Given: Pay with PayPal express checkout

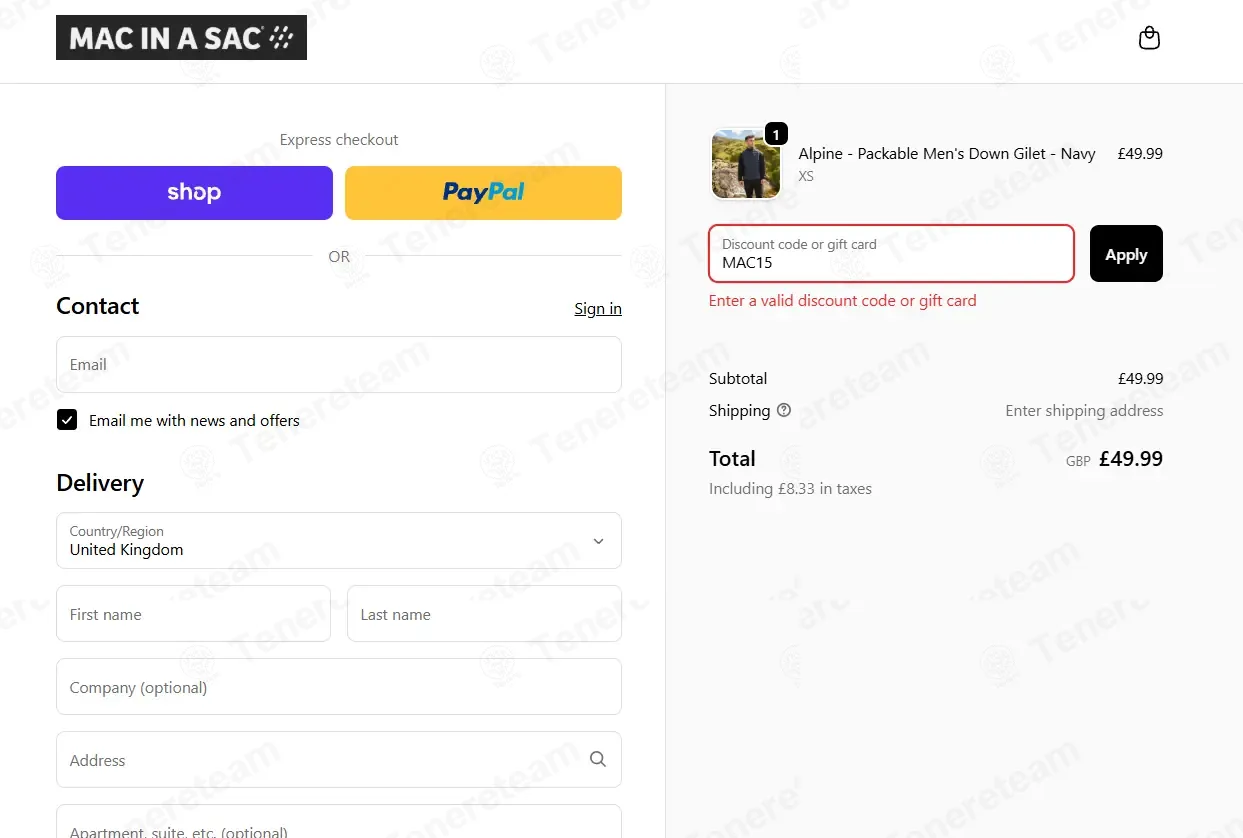Looking at the screenshot, I should point(483,192).
